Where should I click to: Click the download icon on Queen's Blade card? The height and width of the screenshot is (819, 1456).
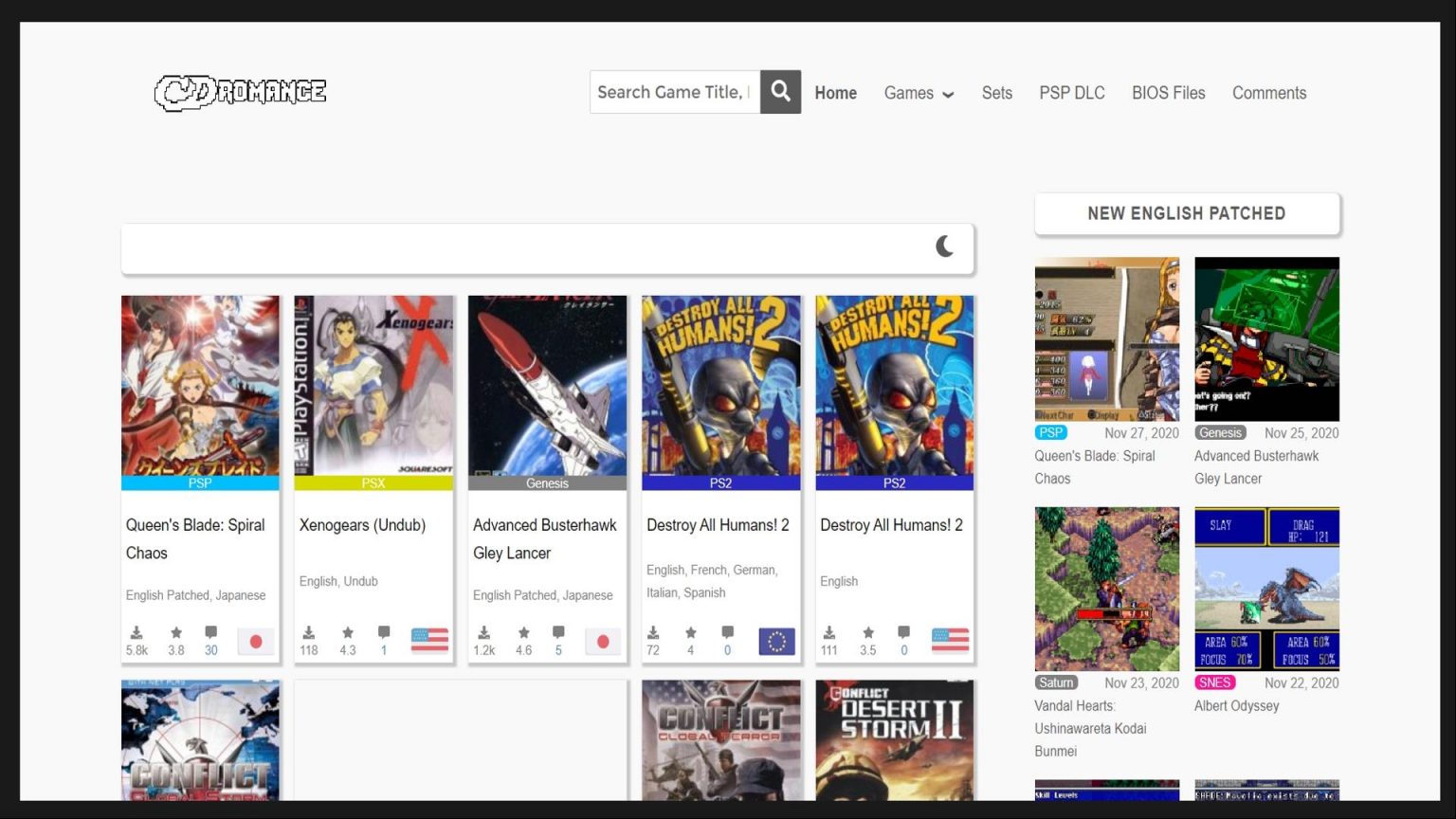tap(136, 632)
